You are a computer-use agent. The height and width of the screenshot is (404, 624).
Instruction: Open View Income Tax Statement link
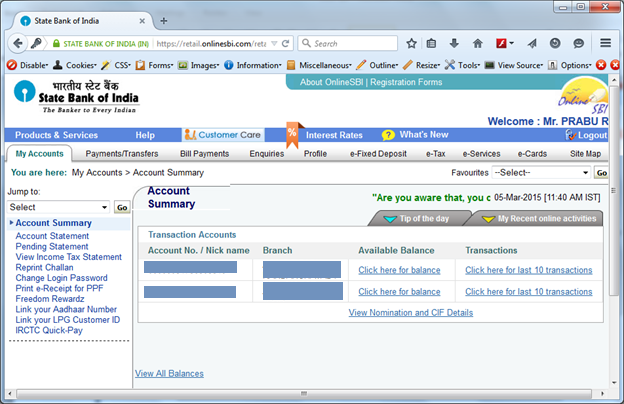click(x=68, y=257)
